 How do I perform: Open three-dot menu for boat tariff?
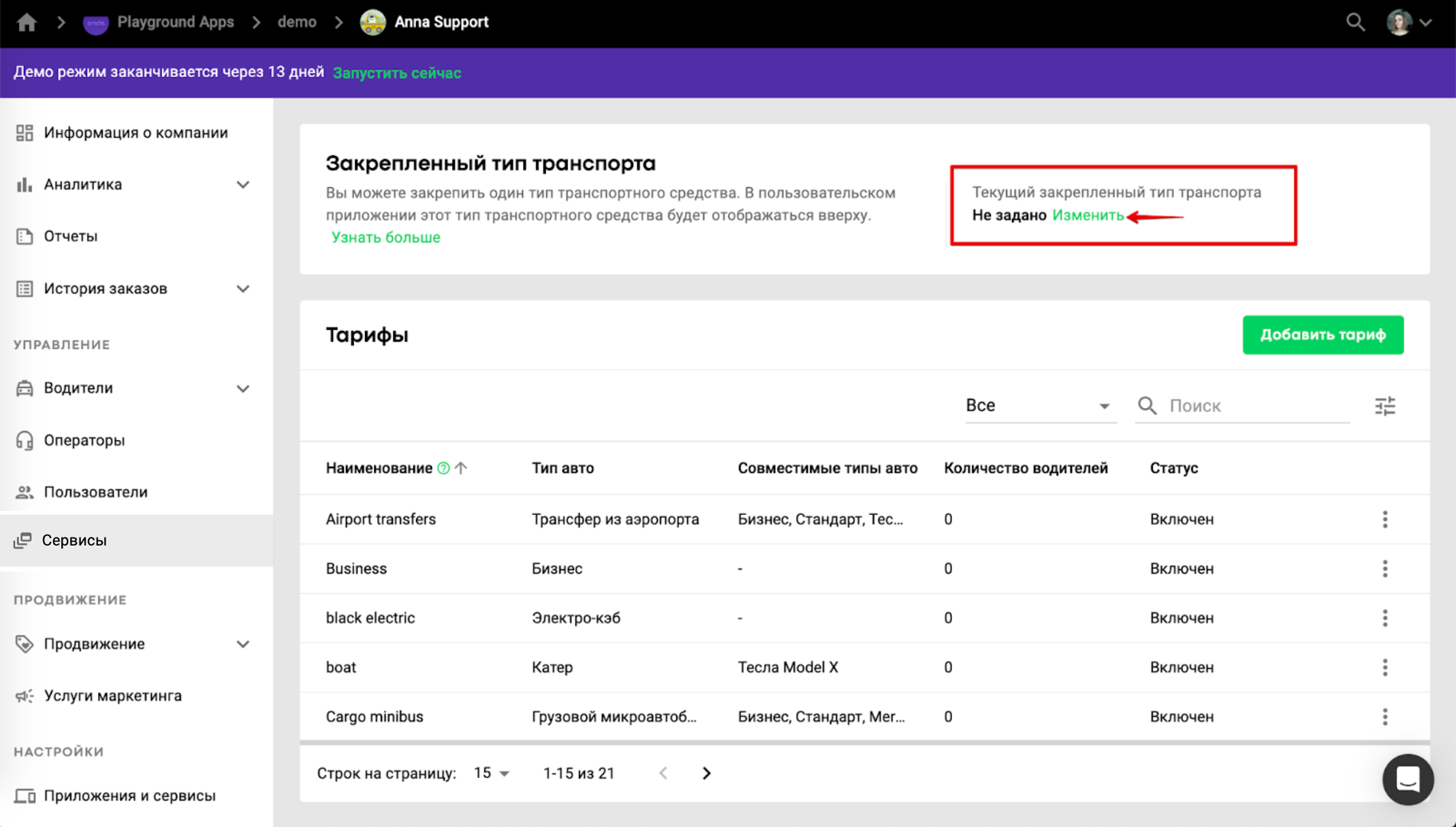tap(1384, 668)
